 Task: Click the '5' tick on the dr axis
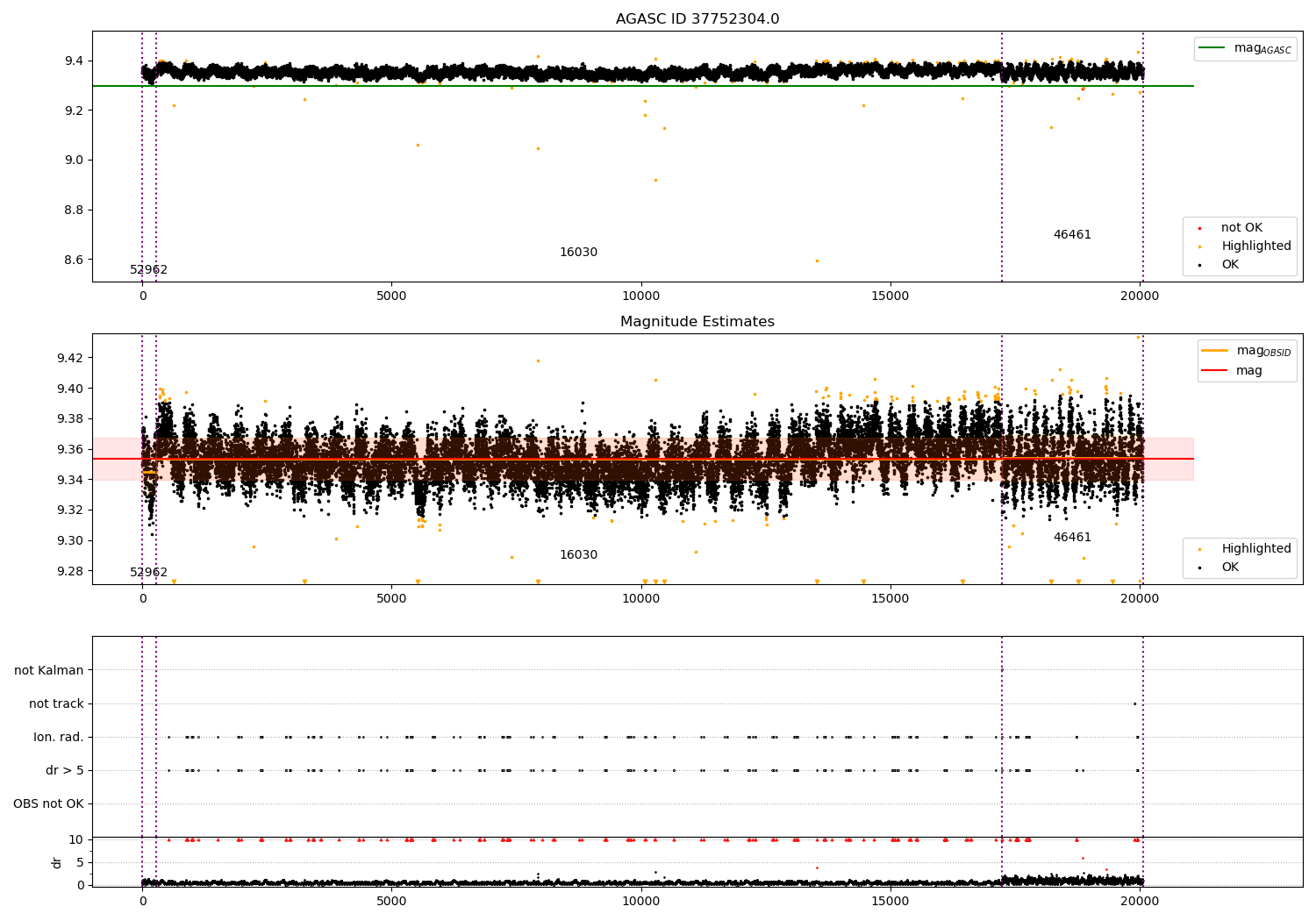click(x=81, y=862)
